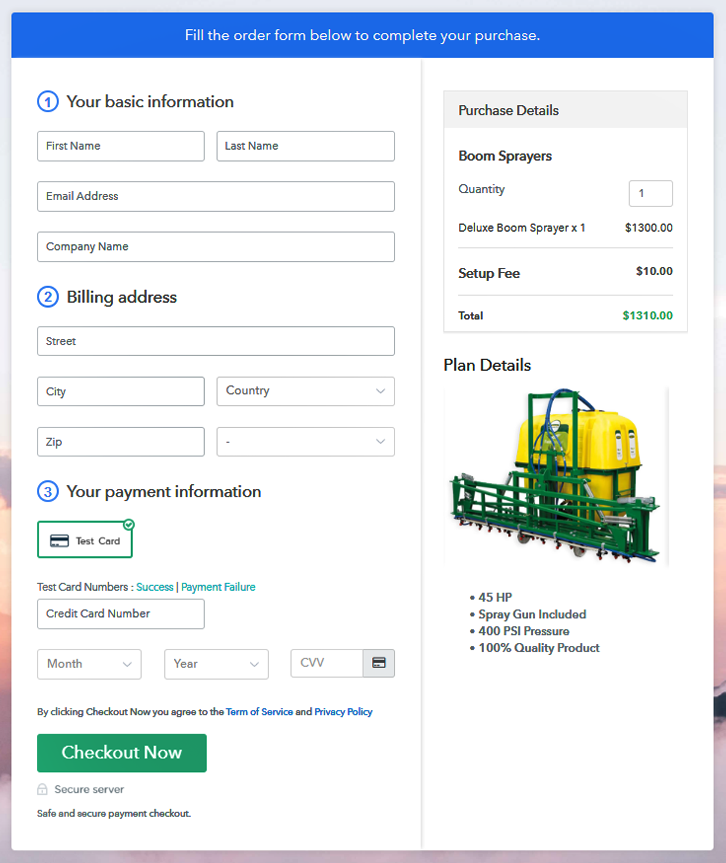Click the Quantity input box

[x=650, y=193]
